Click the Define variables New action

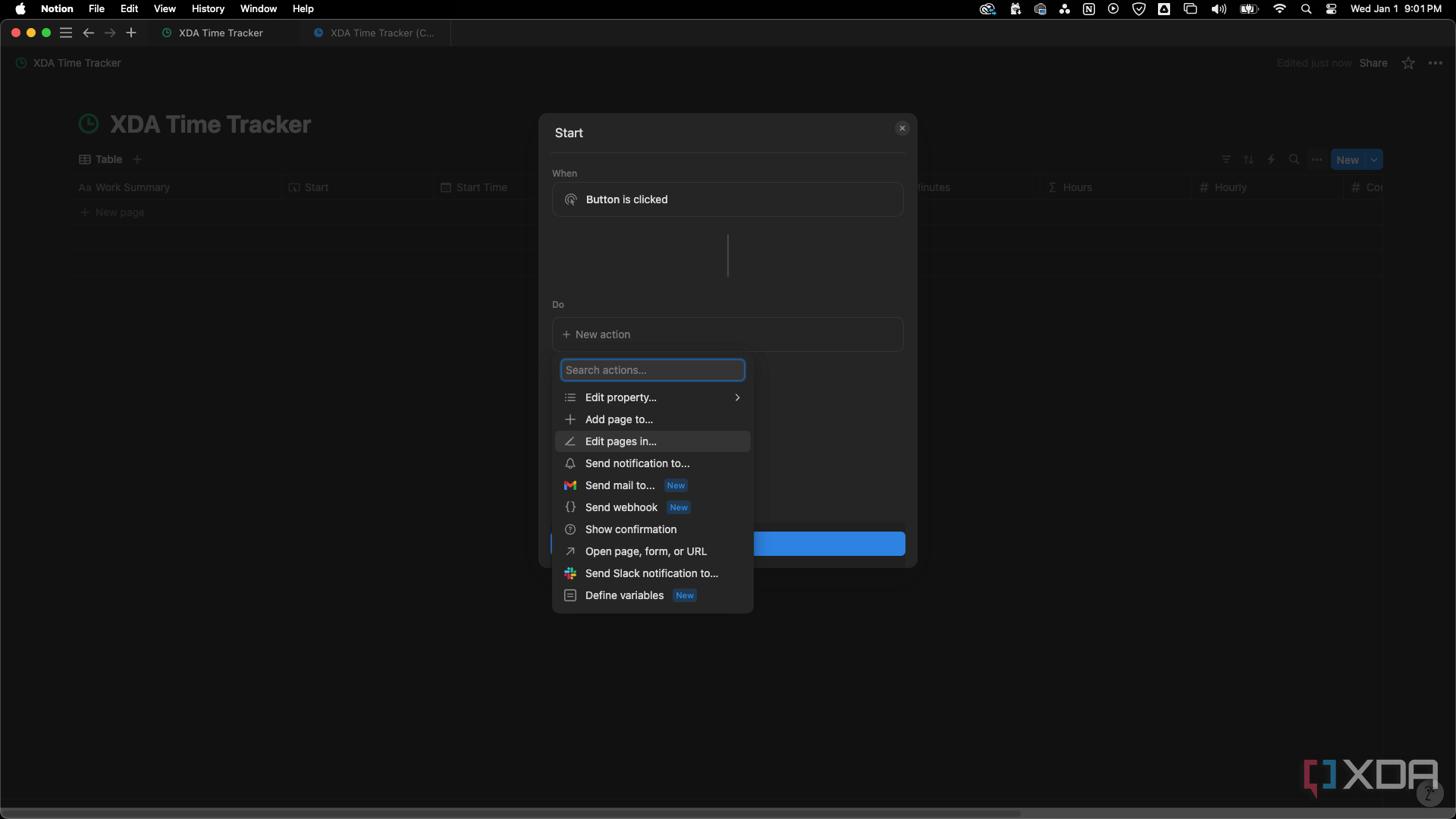624,595
